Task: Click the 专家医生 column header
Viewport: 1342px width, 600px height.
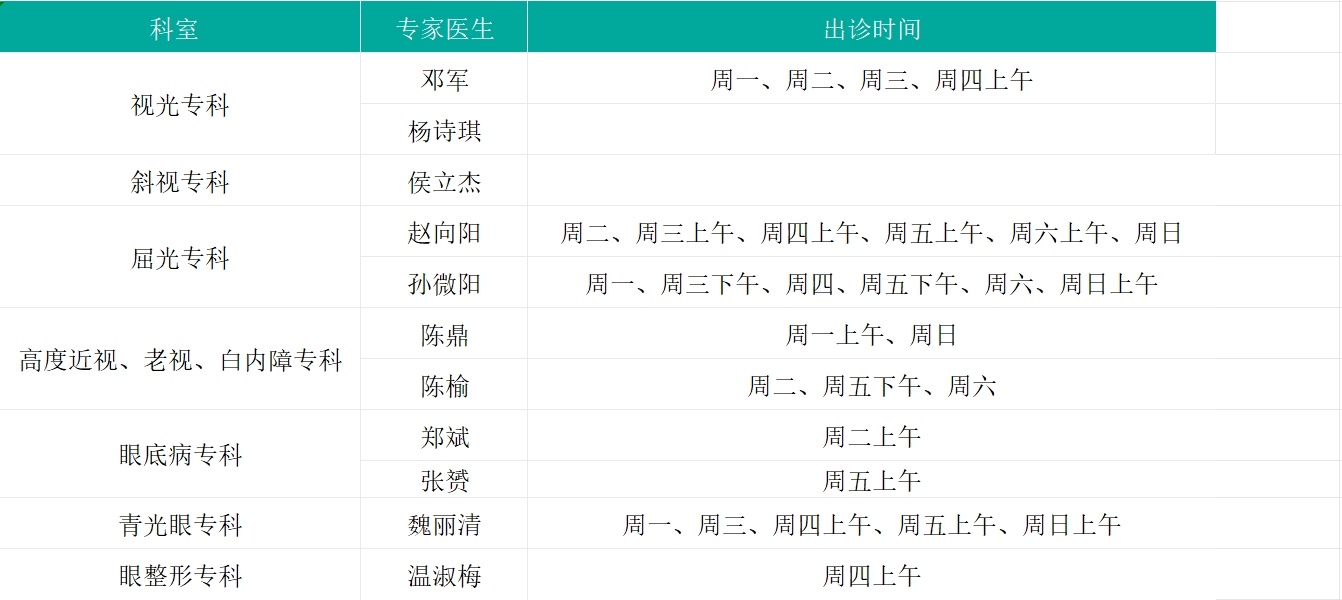Action: [x=444, y=27]
